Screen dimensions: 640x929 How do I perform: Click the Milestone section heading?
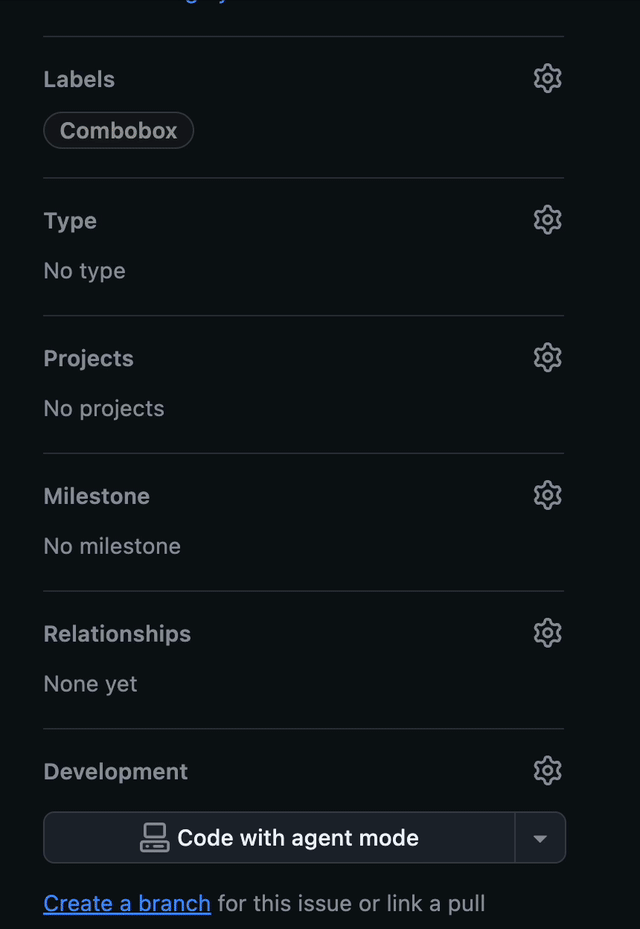tap(96, 495)
